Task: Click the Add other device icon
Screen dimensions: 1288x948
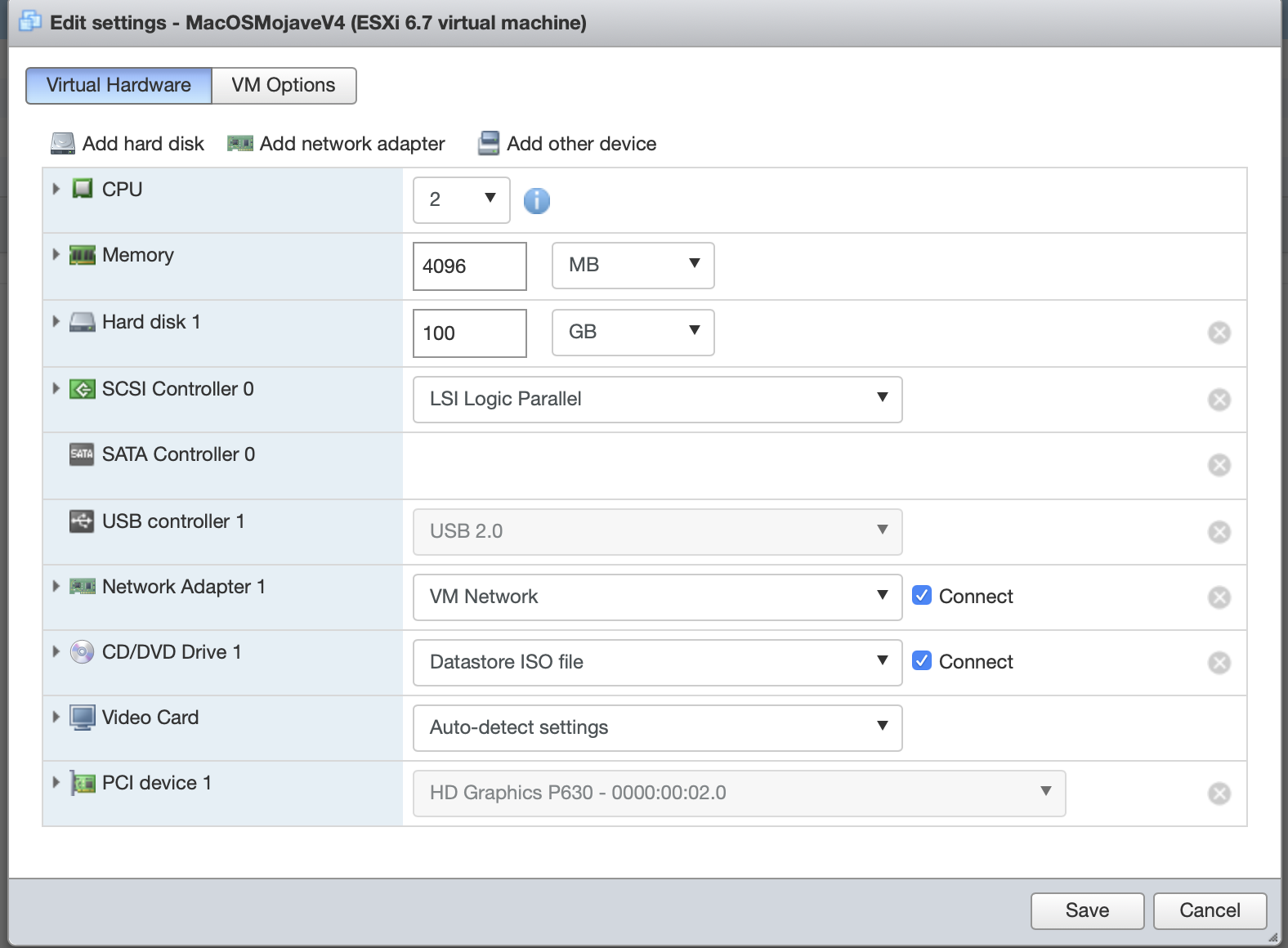Action: (x=489, y=144)
